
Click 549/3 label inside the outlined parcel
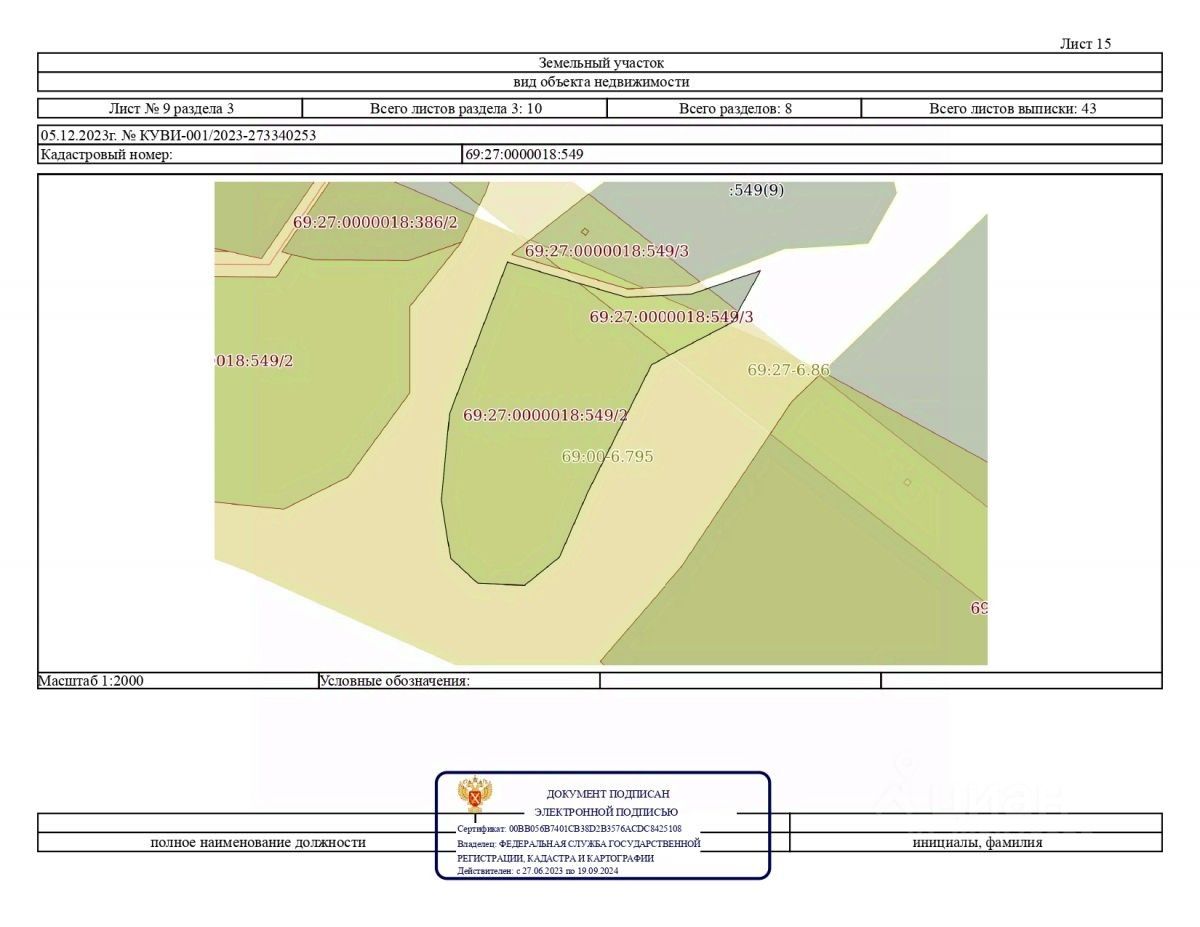[671, 317]
